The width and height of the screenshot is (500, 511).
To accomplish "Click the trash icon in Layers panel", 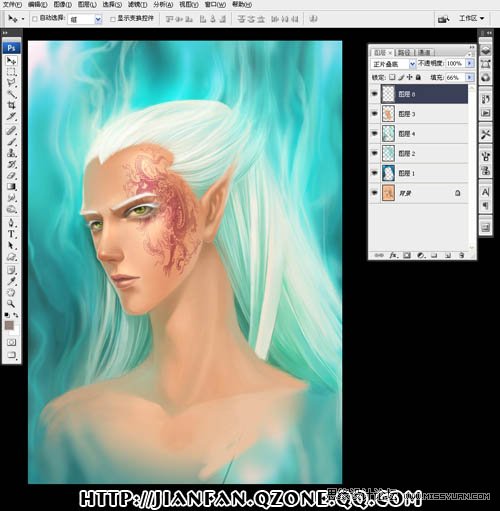I will [461, 255].
